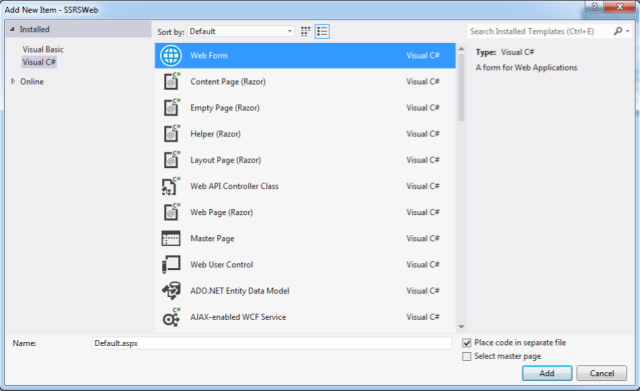The image size is (640, 391).
Task: Collapse the Installed tree node
Action: (x=12, y=29)
